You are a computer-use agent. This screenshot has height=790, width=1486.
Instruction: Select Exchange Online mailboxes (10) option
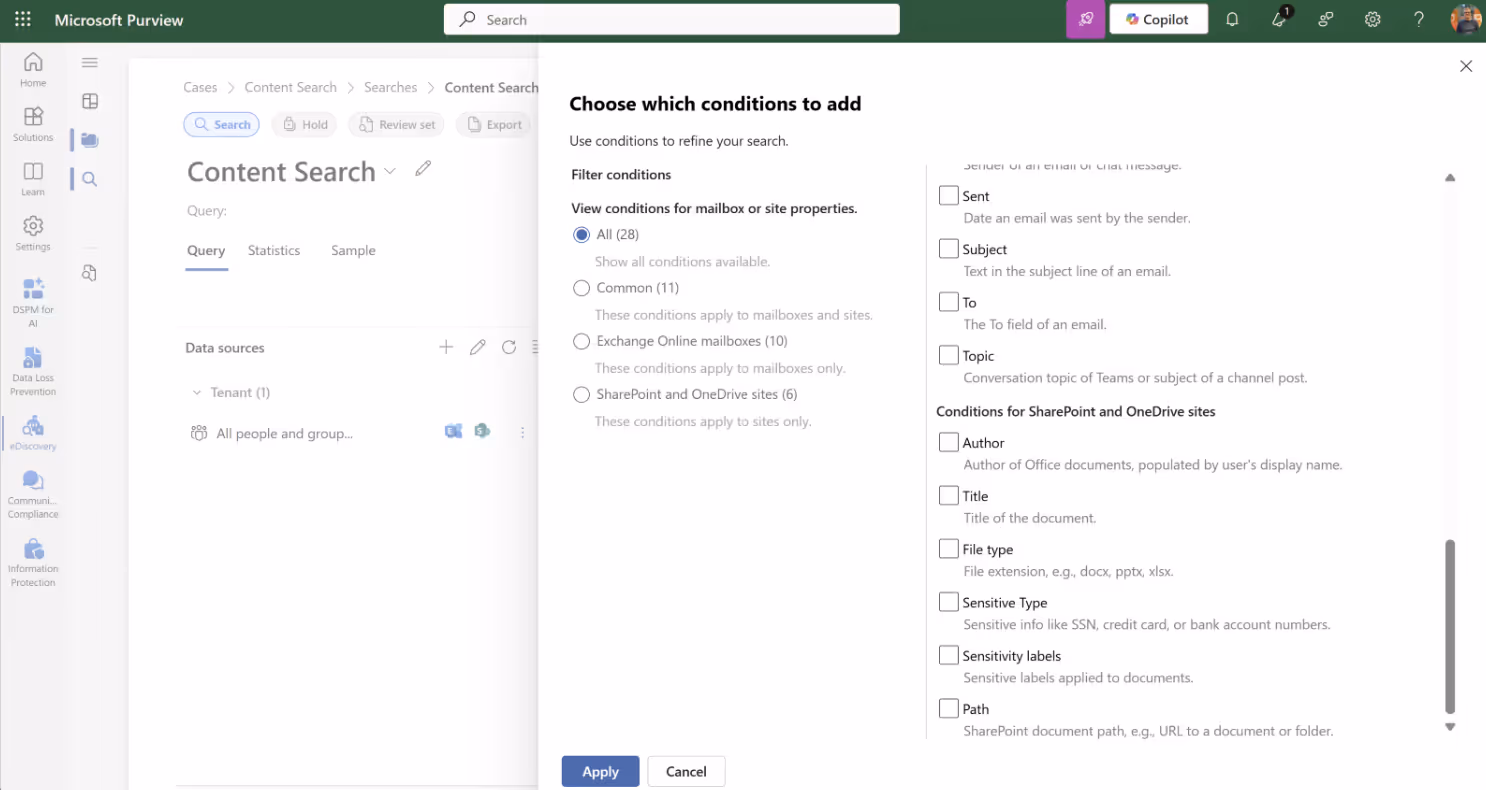581,341
